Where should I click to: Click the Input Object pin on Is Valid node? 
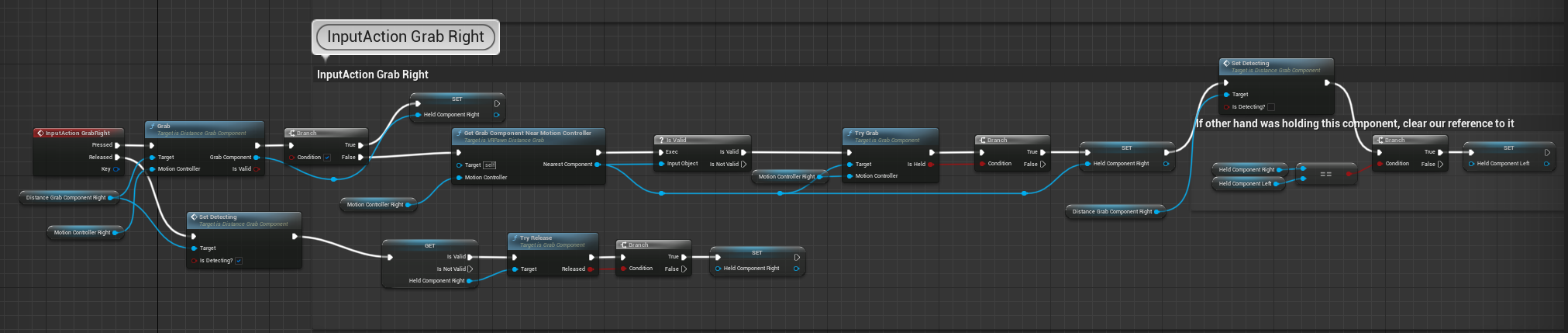[x=661, y=164]
